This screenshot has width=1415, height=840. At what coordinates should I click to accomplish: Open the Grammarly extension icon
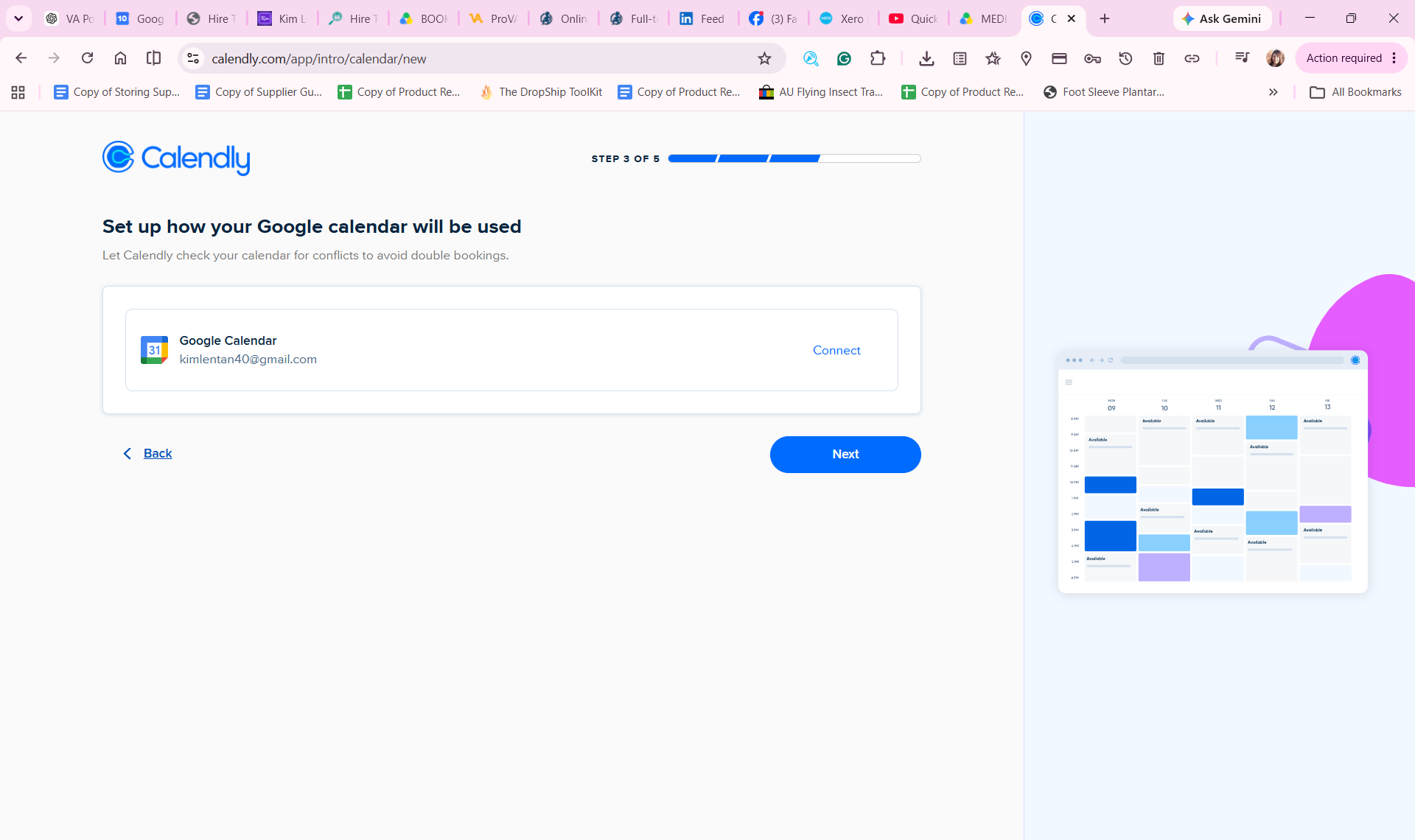coord(844,58)
